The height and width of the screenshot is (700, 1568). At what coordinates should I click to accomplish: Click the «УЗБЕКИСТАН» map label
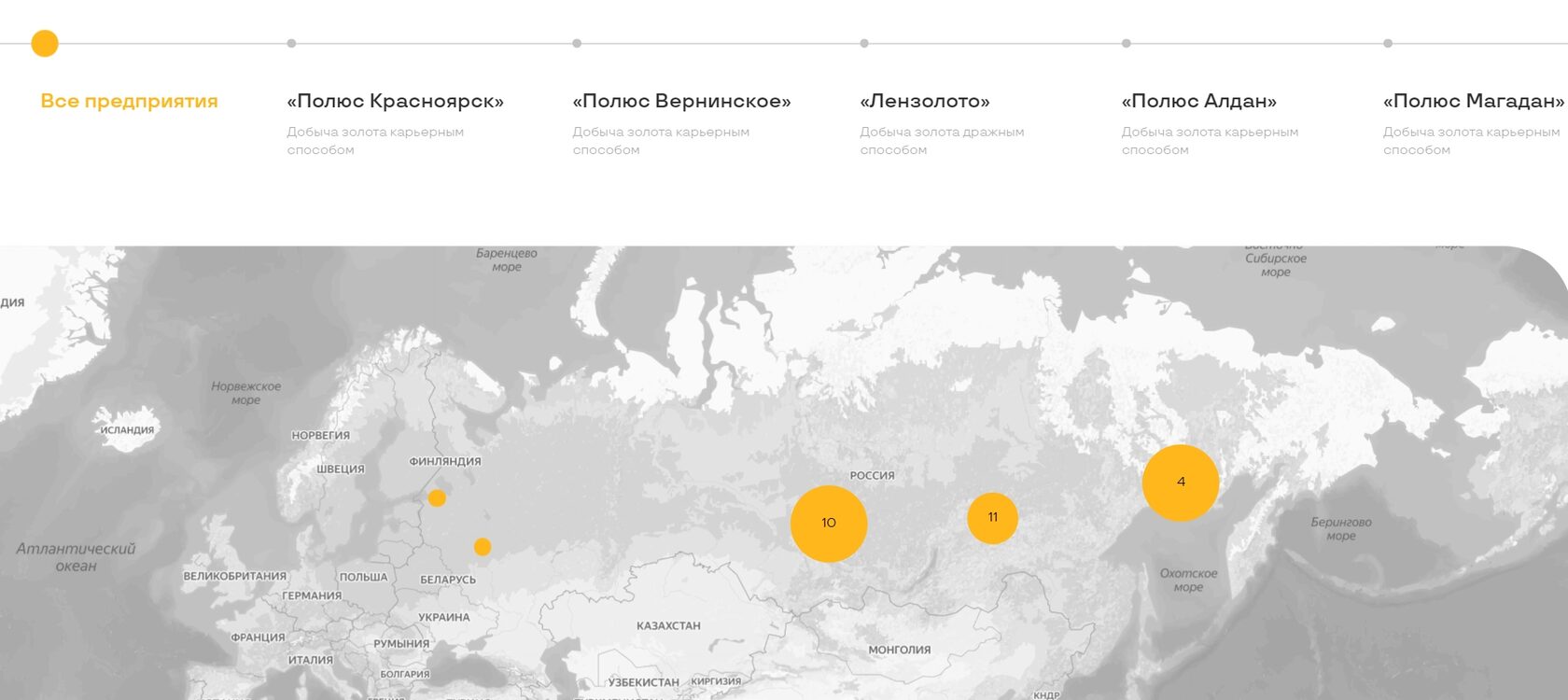644,683
